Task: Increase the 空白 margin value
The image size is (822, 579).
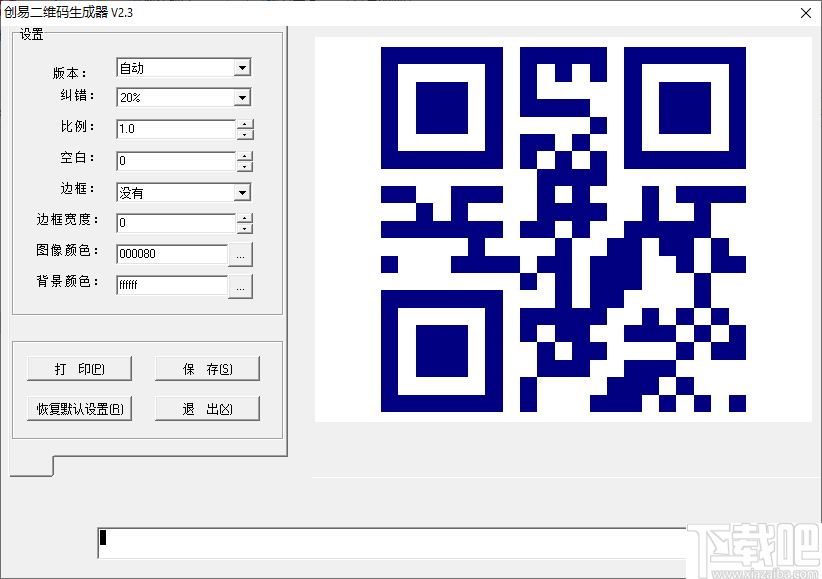Action: coord(245,156)
